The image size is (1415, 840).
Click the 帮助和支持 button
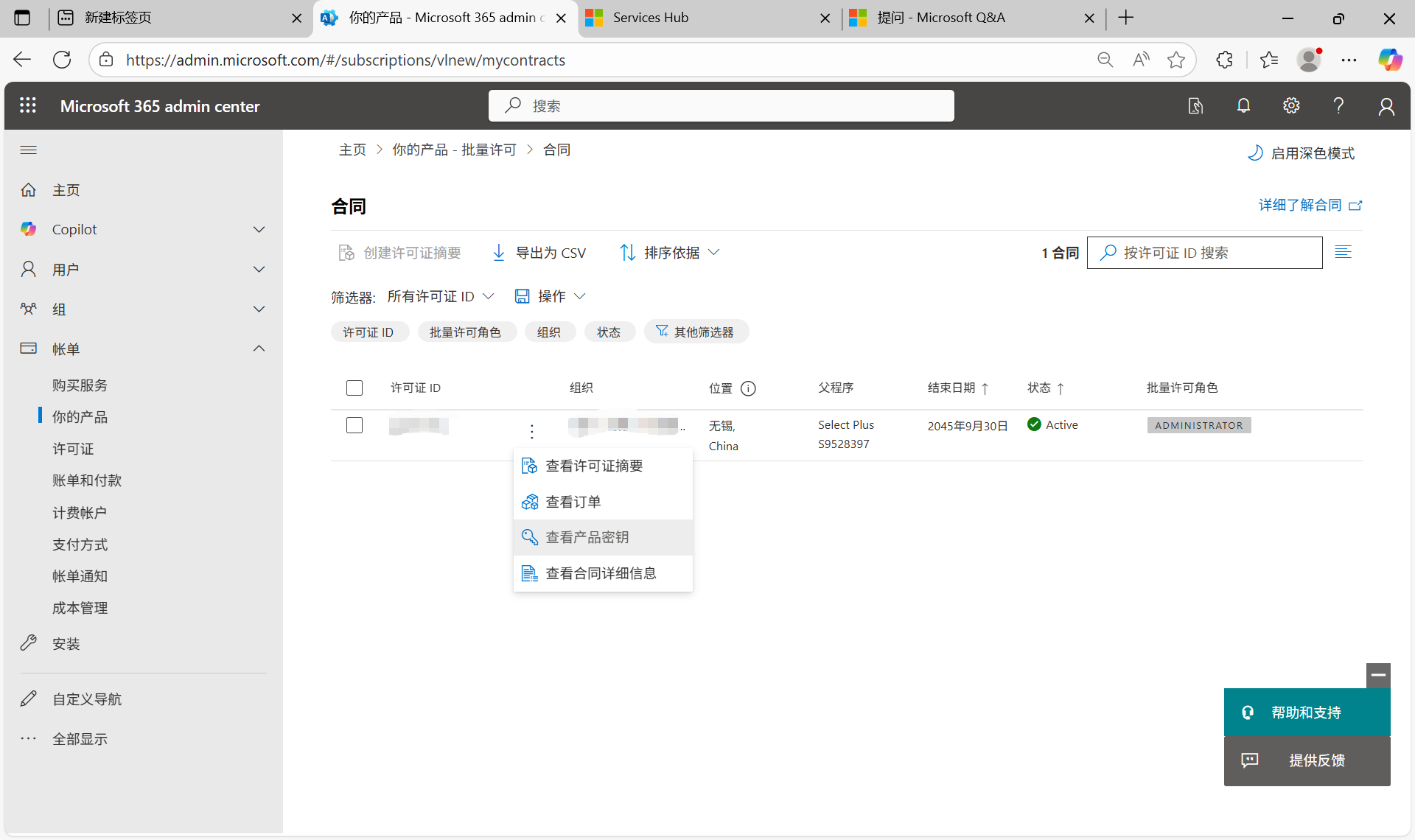coord(1307,713)
